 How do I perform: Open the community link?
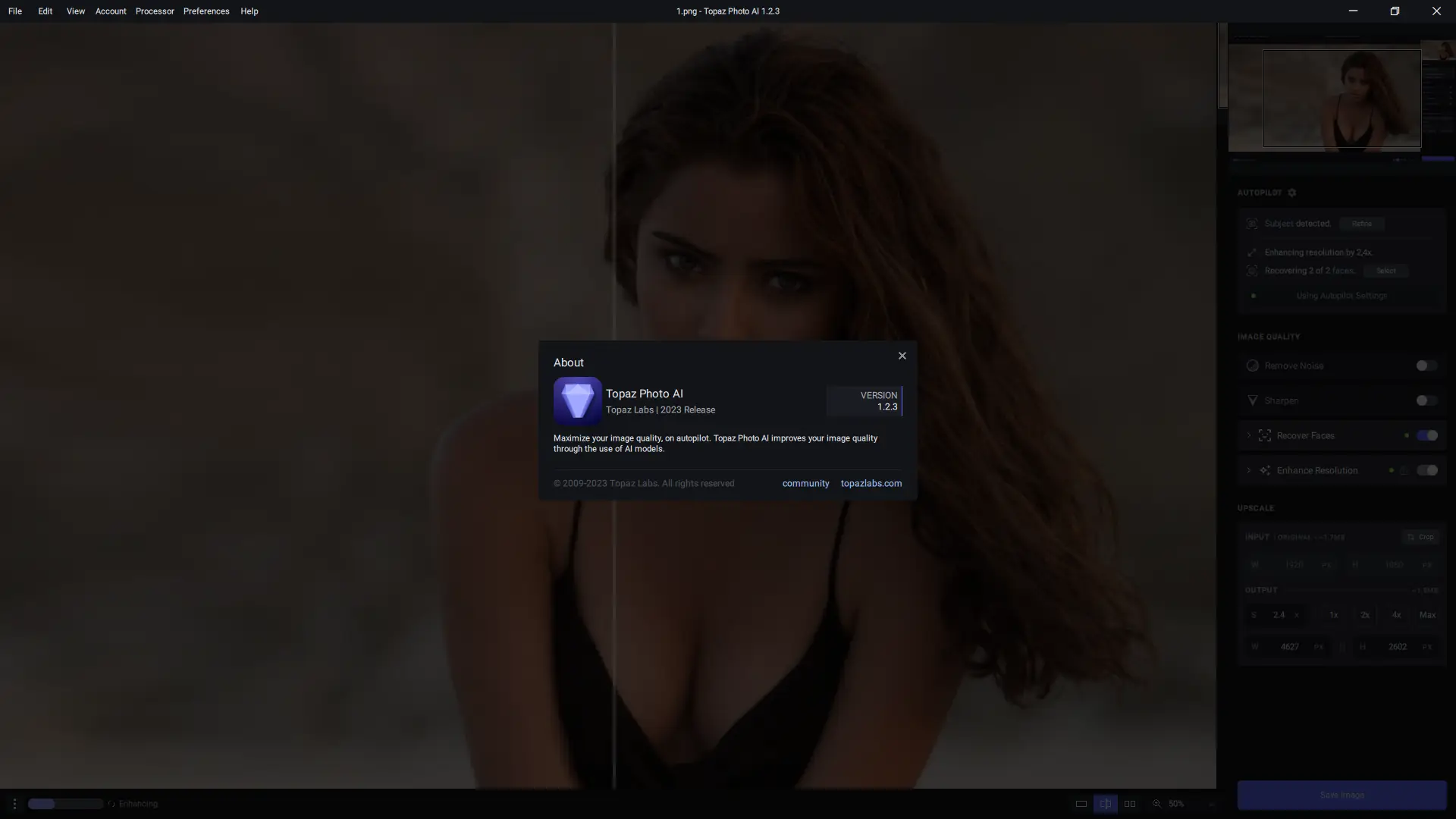point(805,484)
